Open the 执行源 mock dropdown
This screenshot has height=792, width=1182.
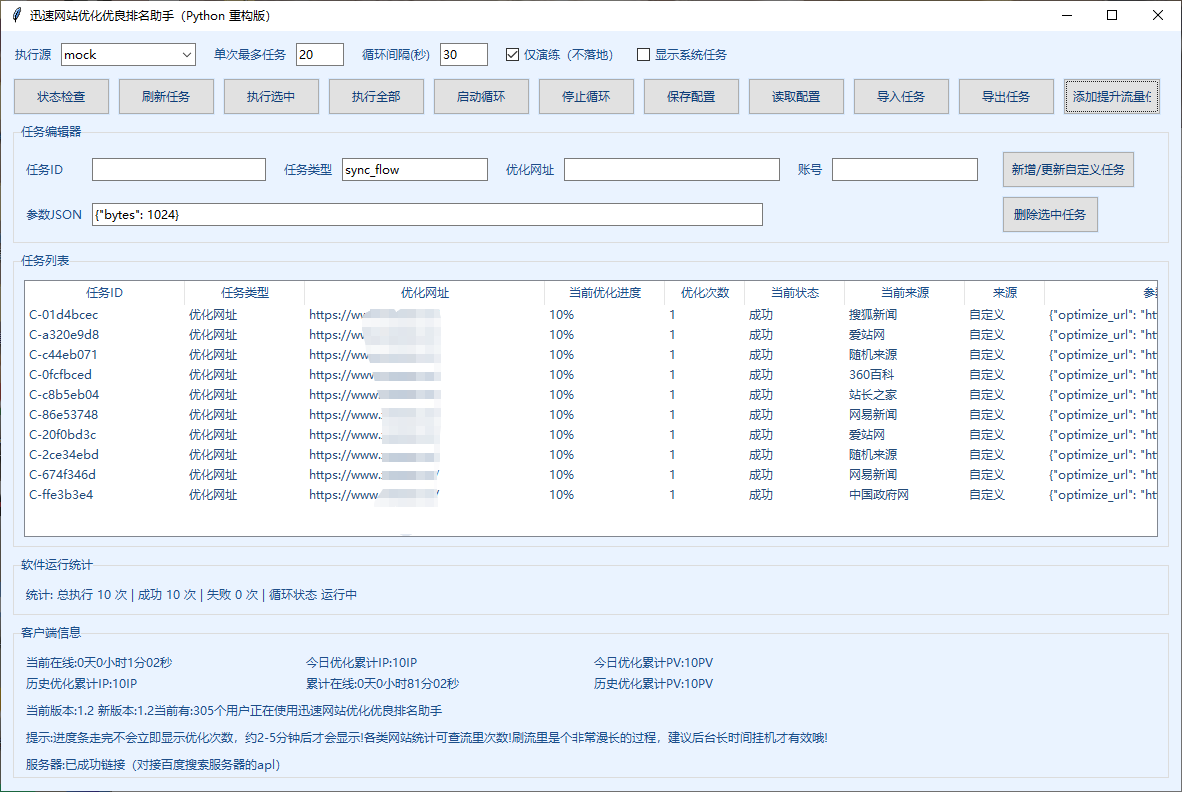(128, 55)
